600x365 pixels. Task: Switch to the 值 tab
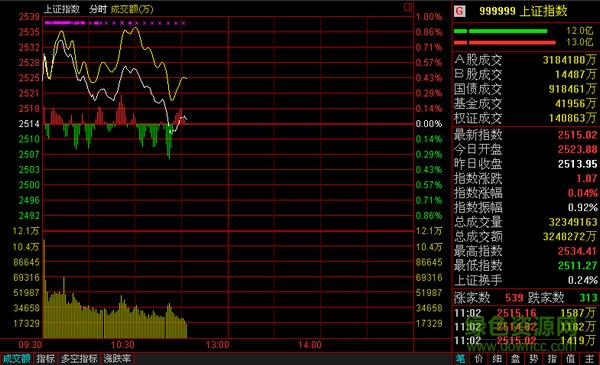click(x=571, y=358)
